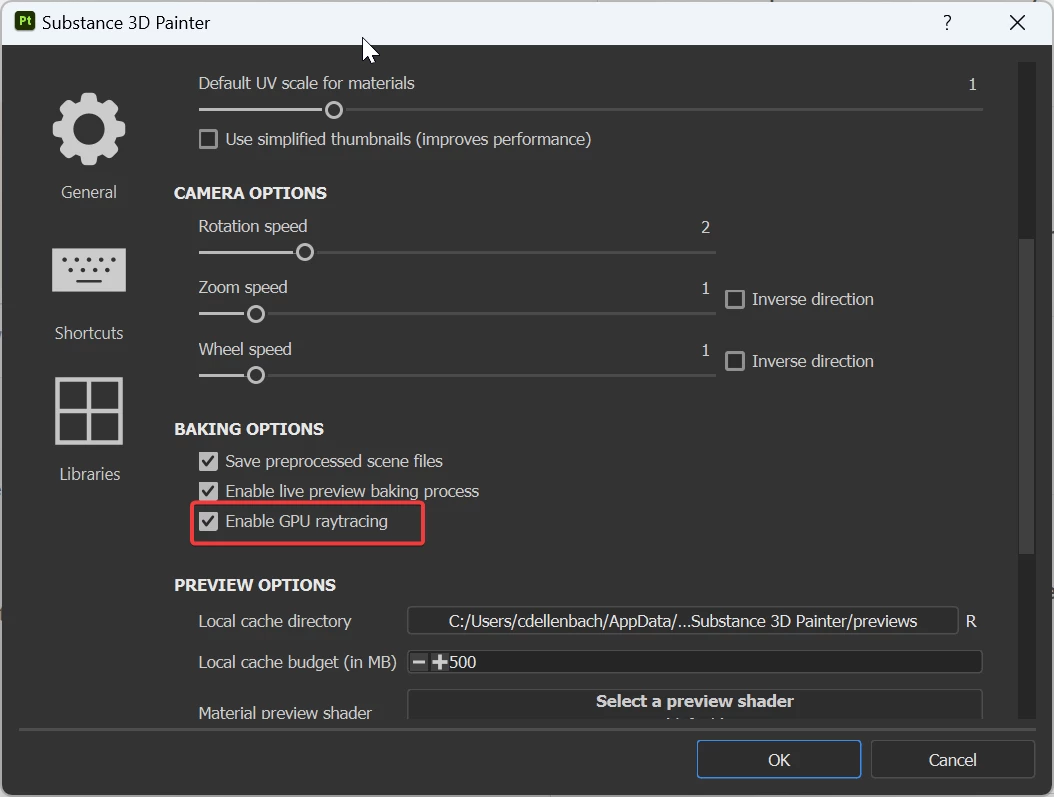
Task: Close the Substance 3D Painter dialog
Action: click(x=1017, y=23)
